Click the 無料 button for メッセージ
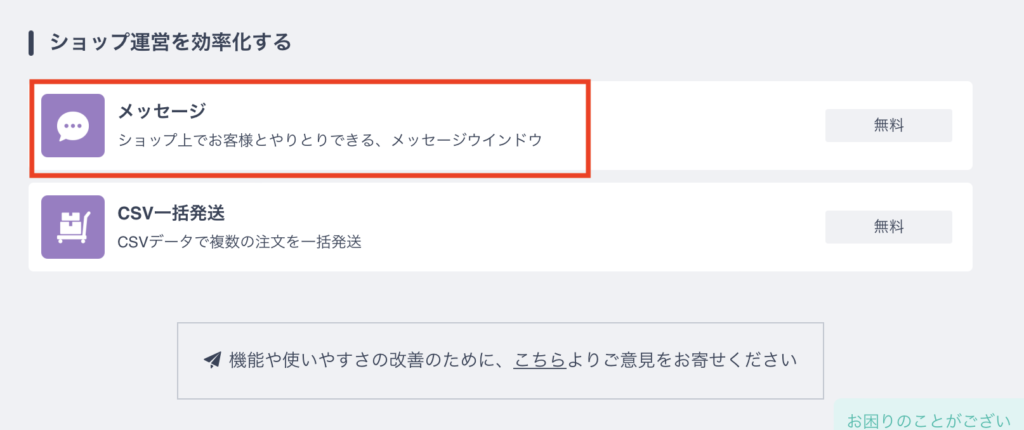The image size is (1024, 430). (x=888, y=125)
